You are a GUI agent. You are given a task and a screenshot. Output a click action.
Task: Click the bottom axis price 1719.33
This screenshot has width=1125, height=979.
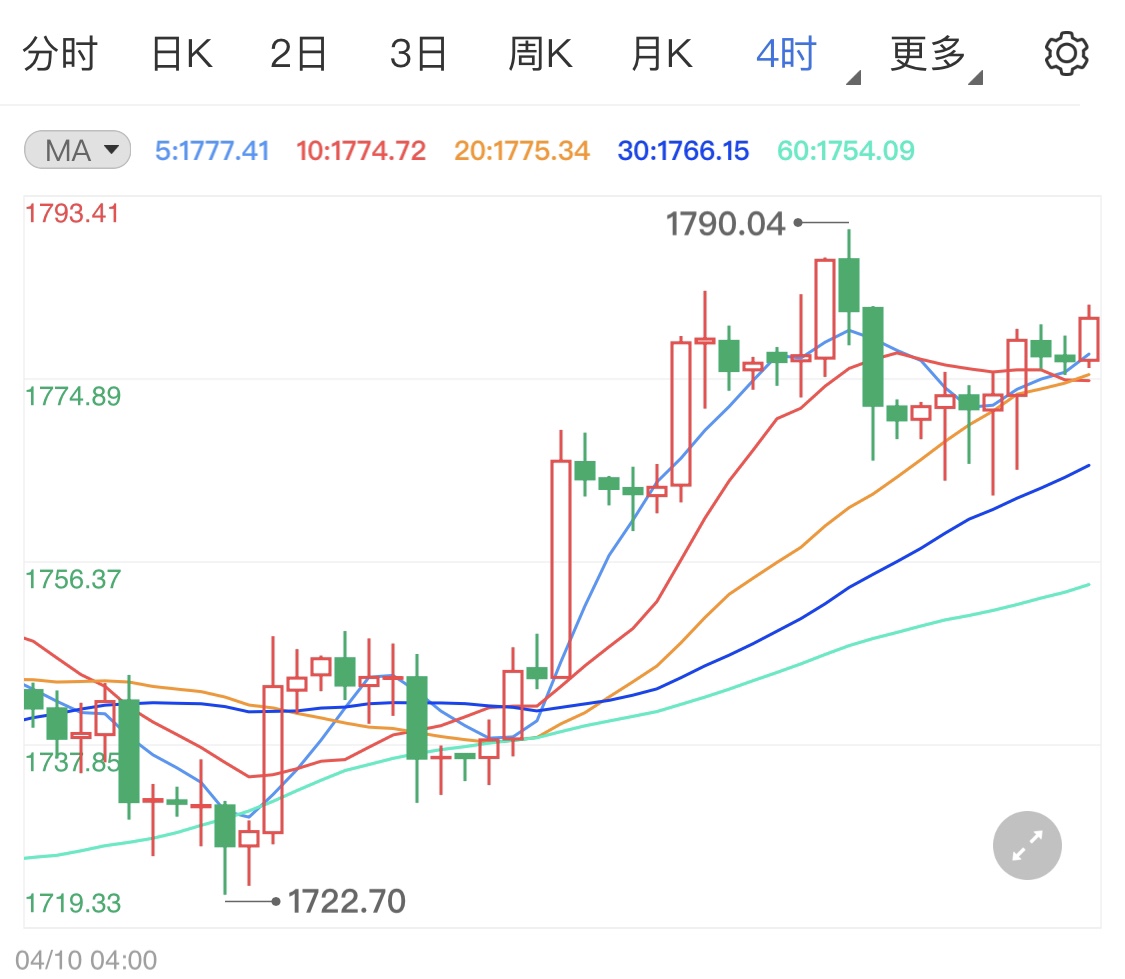point(73,904)
